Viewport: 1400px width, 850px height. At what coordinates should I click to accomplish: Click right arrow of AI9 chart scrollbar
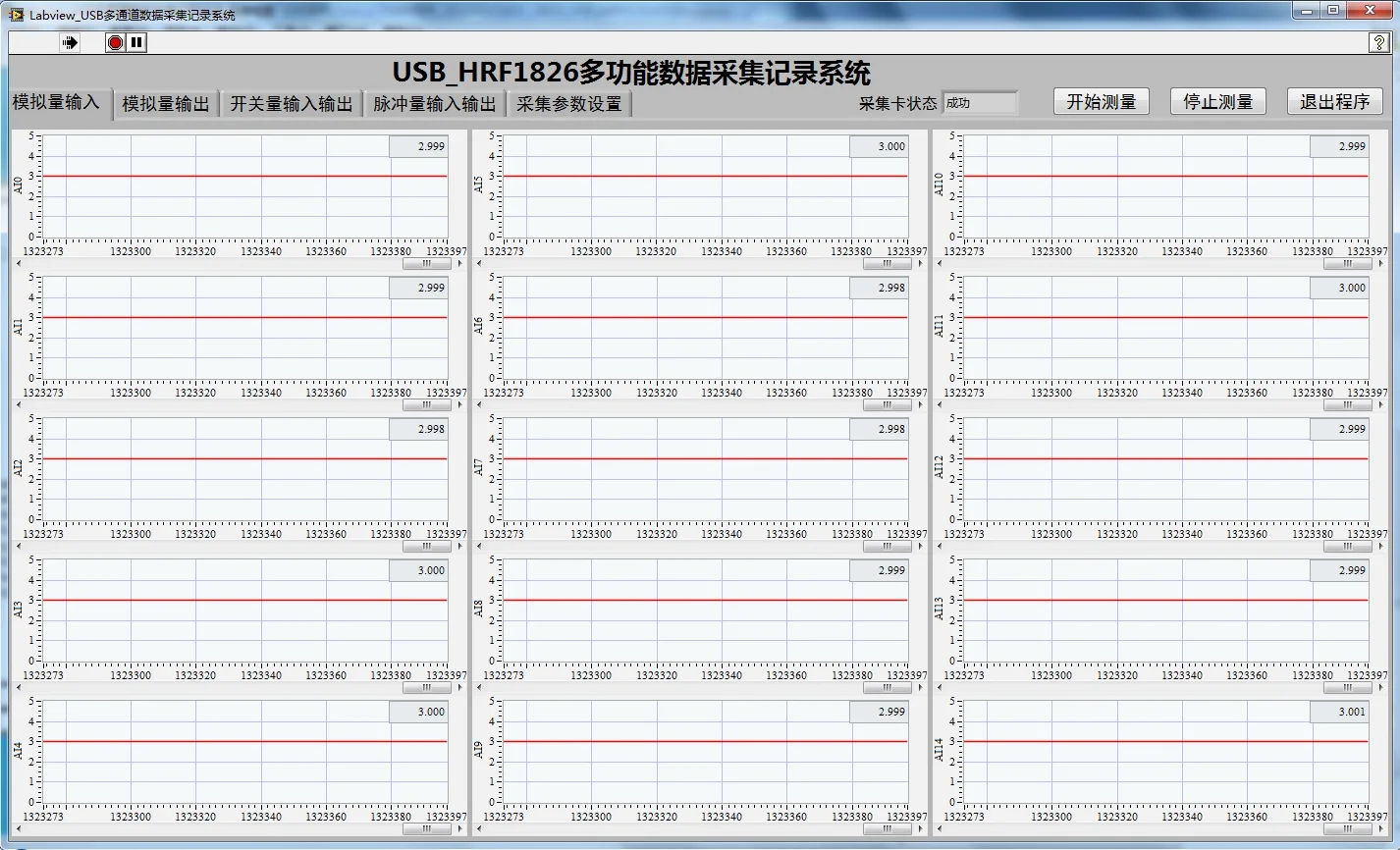(x=920, y=828)
